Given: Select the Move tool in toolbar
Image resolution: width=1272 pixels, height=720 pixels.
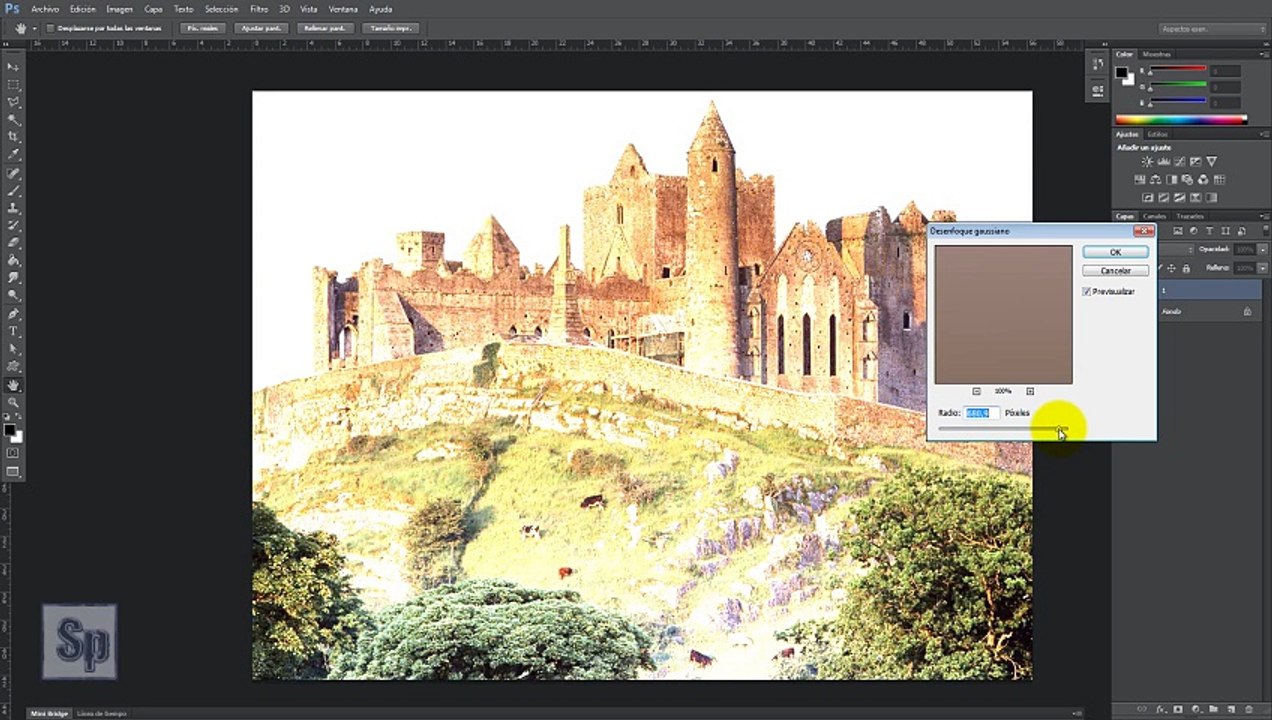Looking at the screenshot, I should coord(14,66).
